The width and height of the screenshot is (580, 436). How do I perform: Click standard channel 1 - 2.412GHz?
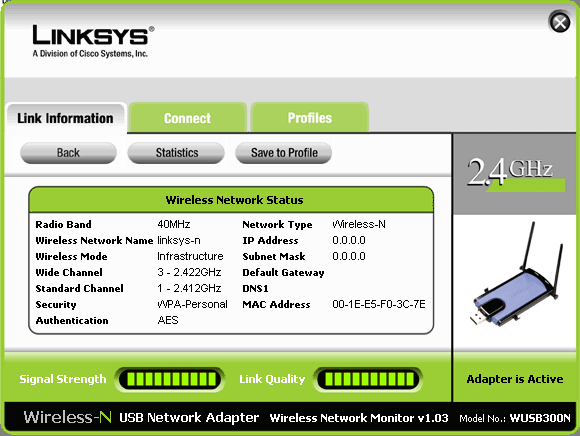(189, 288)
